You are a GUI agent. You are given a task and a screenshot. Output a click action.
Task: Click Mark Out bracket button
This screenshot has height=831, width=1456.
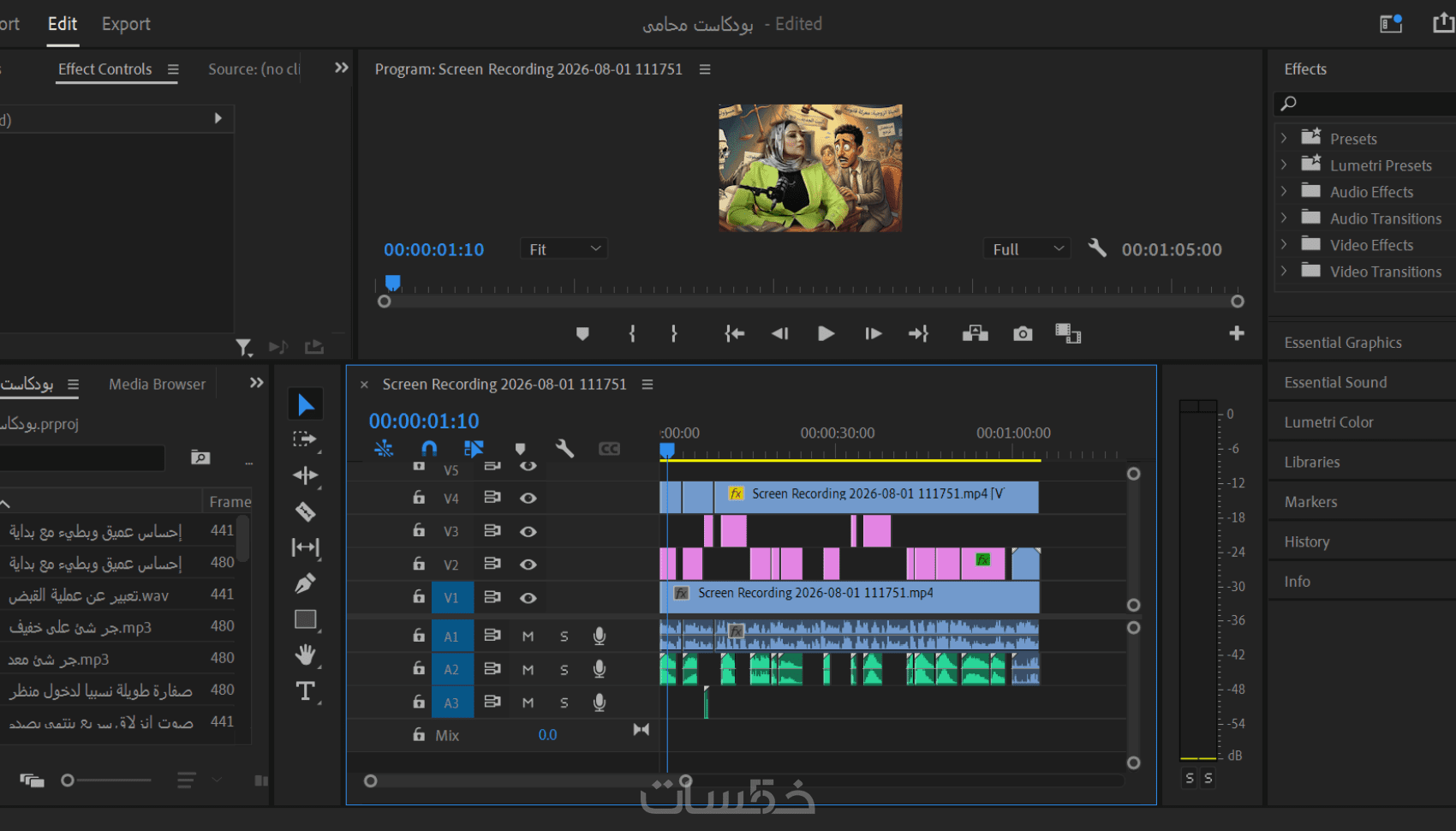coord(674,333)
